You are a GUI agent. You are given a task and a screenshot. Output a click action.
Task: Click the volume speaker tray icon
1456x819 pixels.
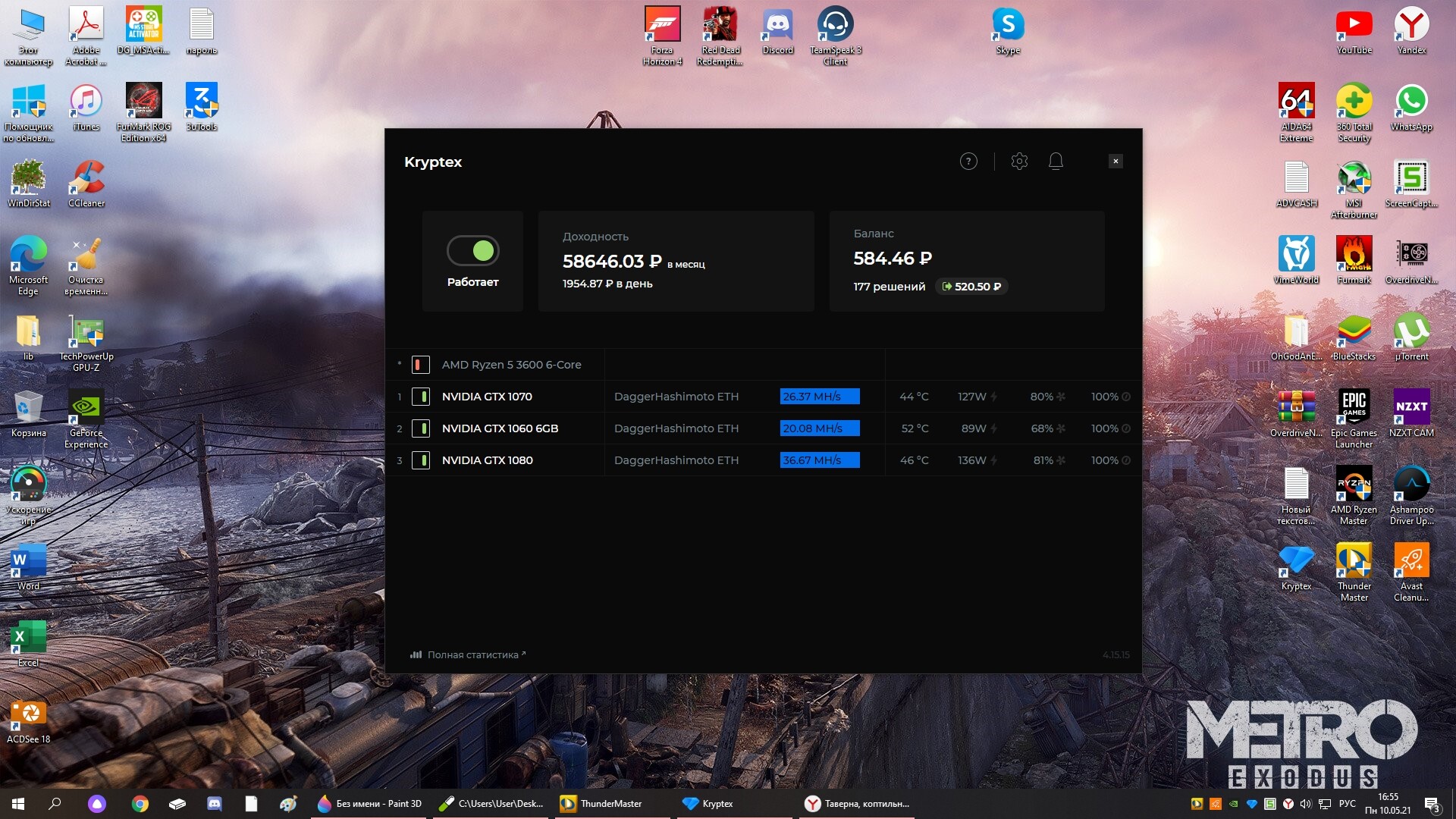click(x=1305, y=804)
